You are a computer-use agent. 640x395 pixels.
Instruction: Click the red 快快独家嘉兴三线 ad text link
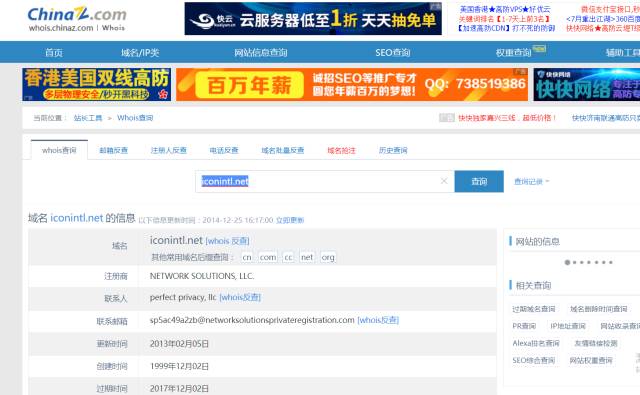coord(507,118)
